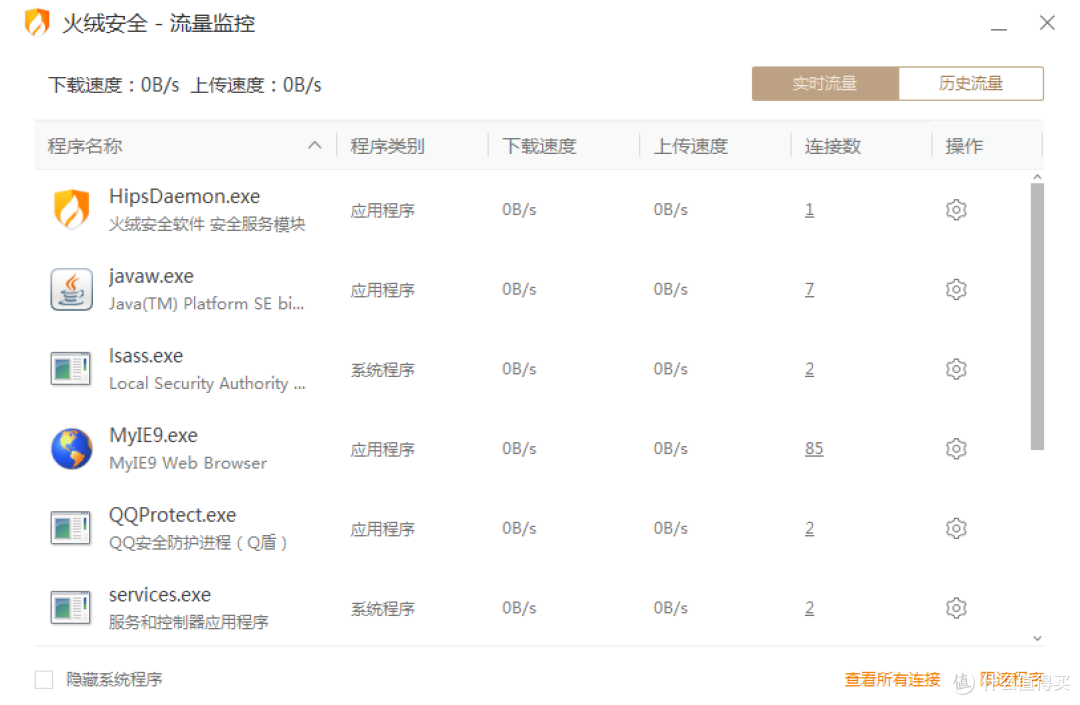Click the scrollbar up arrow
This screenshot has height=705, width=1080.
pyautogui.click(x=1037, y=177)
